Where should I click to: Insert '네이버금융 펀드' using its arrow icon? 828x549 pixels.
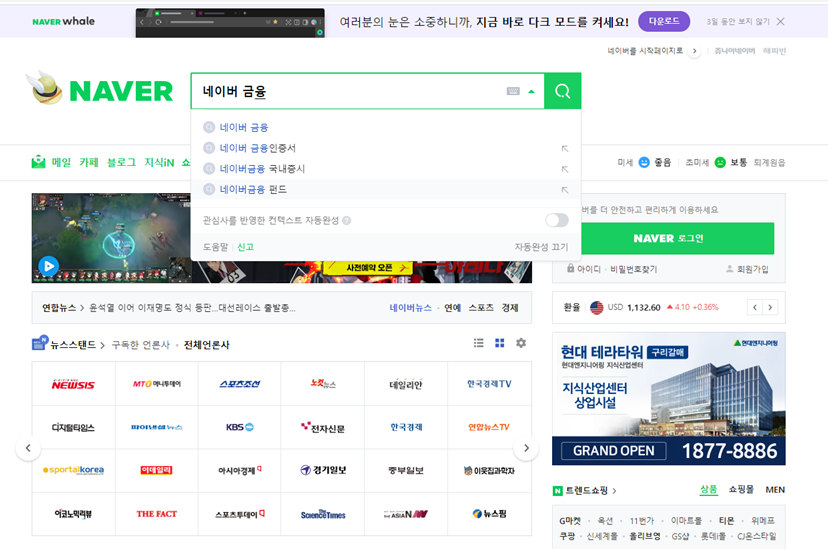click(x=564, y=190)
